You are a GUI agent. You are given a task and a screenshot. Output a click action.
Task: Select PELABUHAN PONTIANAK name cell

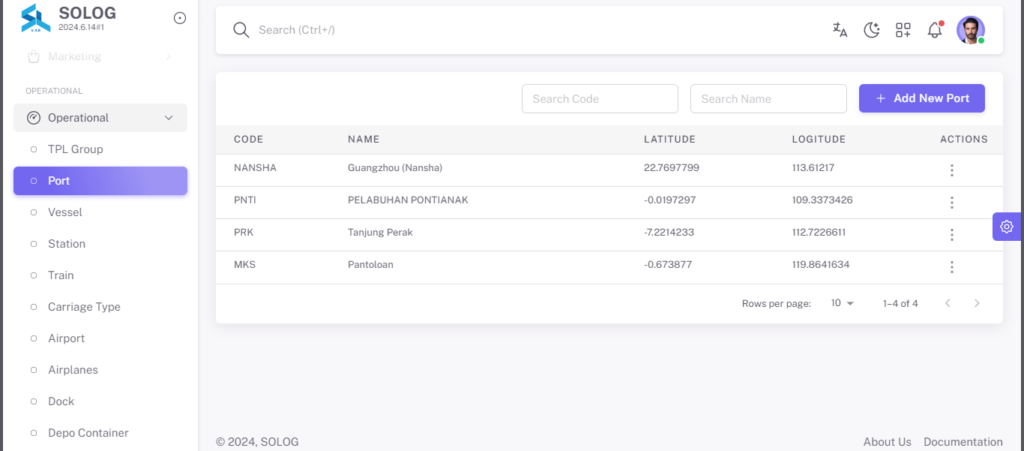pos(408,200)
